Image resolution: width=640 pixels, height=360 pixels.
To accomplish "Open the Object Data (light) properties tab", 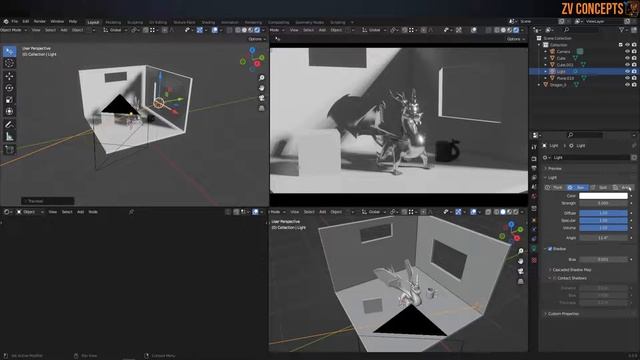I will pyautogui.click(x=534, y=249).
